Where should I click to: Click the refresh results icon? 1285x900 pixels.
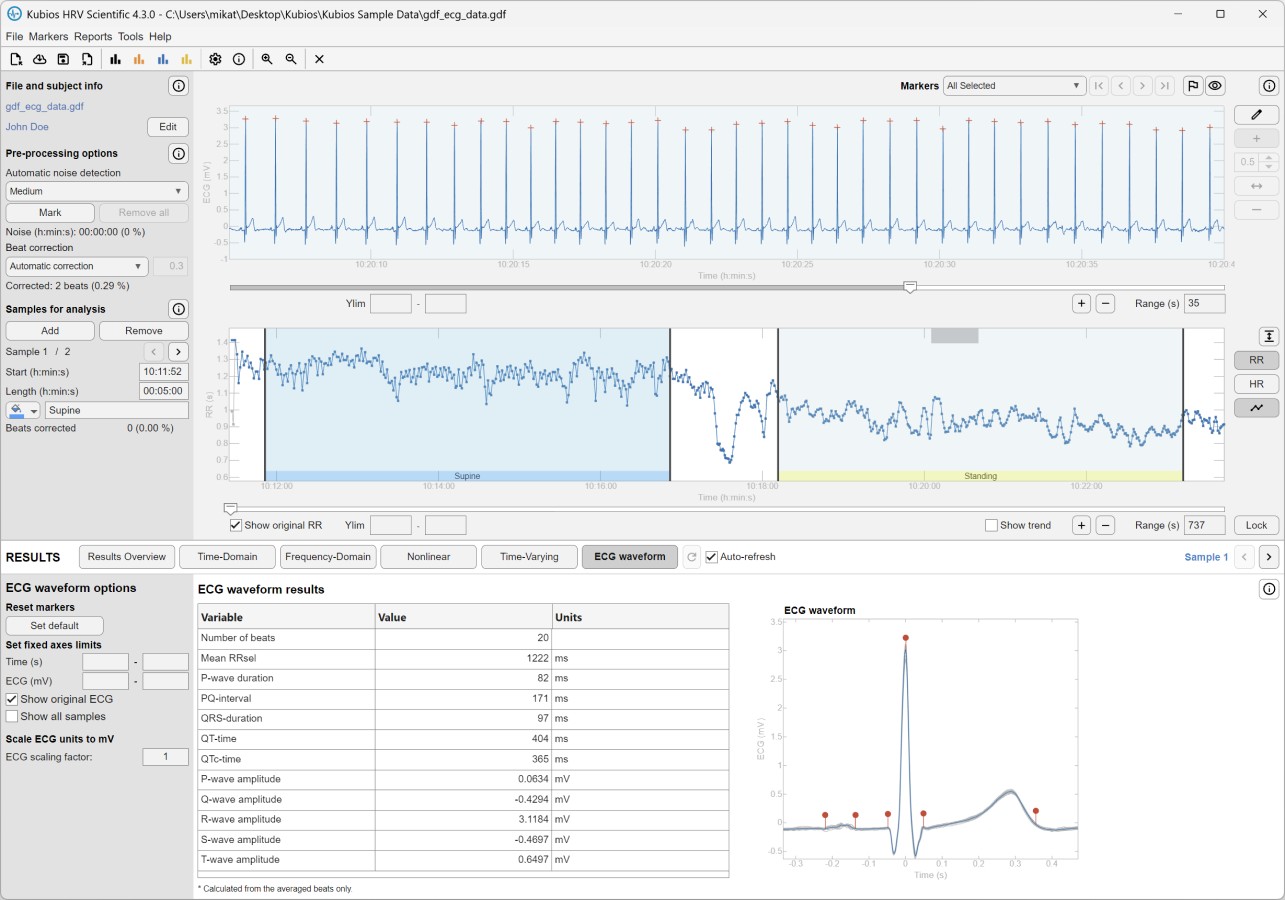[x=691, y=557]
